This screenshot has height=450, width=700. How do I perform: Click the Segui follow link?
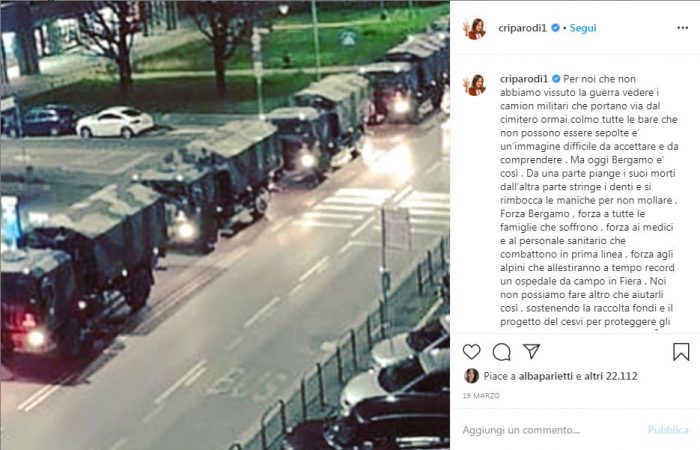[583, 28]
